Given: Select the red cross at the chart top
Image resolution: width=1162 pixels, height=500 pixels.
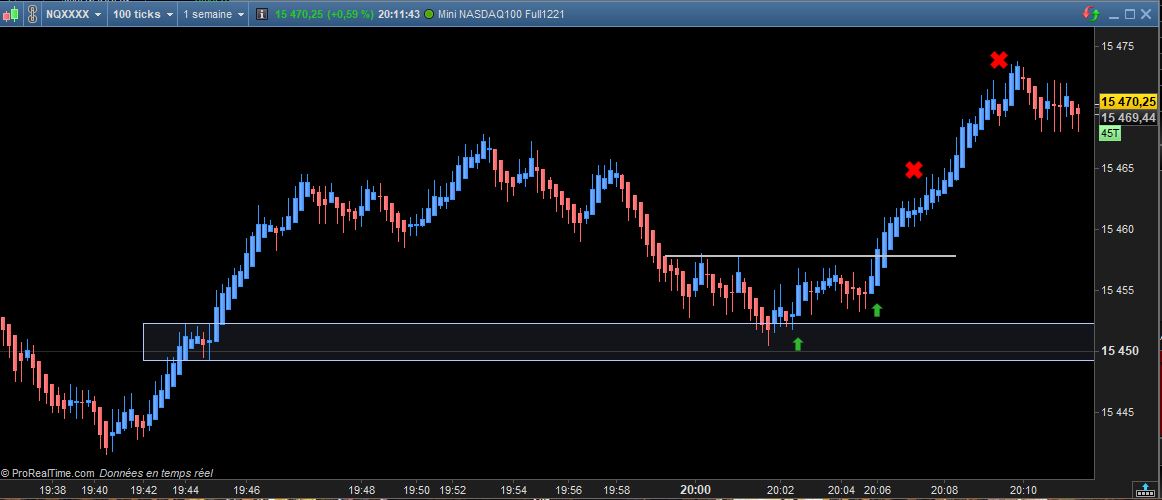Looking at the screenshot, I should (x=999, y=60).
